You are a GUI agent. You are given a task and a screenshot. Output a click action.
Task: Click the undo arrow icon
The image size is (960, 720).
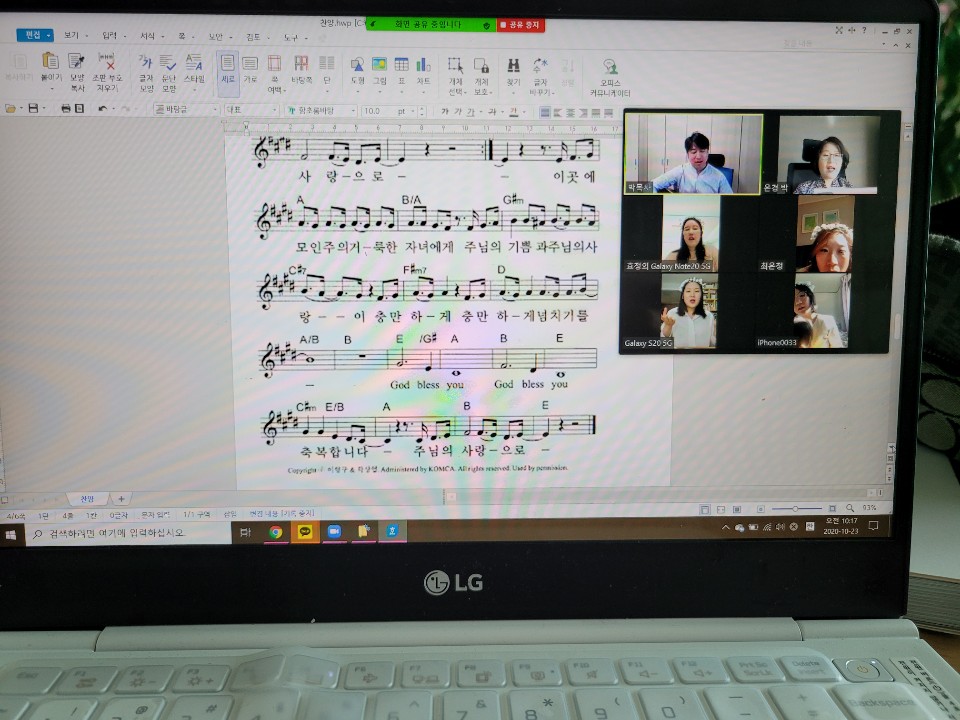pos(102,109)
